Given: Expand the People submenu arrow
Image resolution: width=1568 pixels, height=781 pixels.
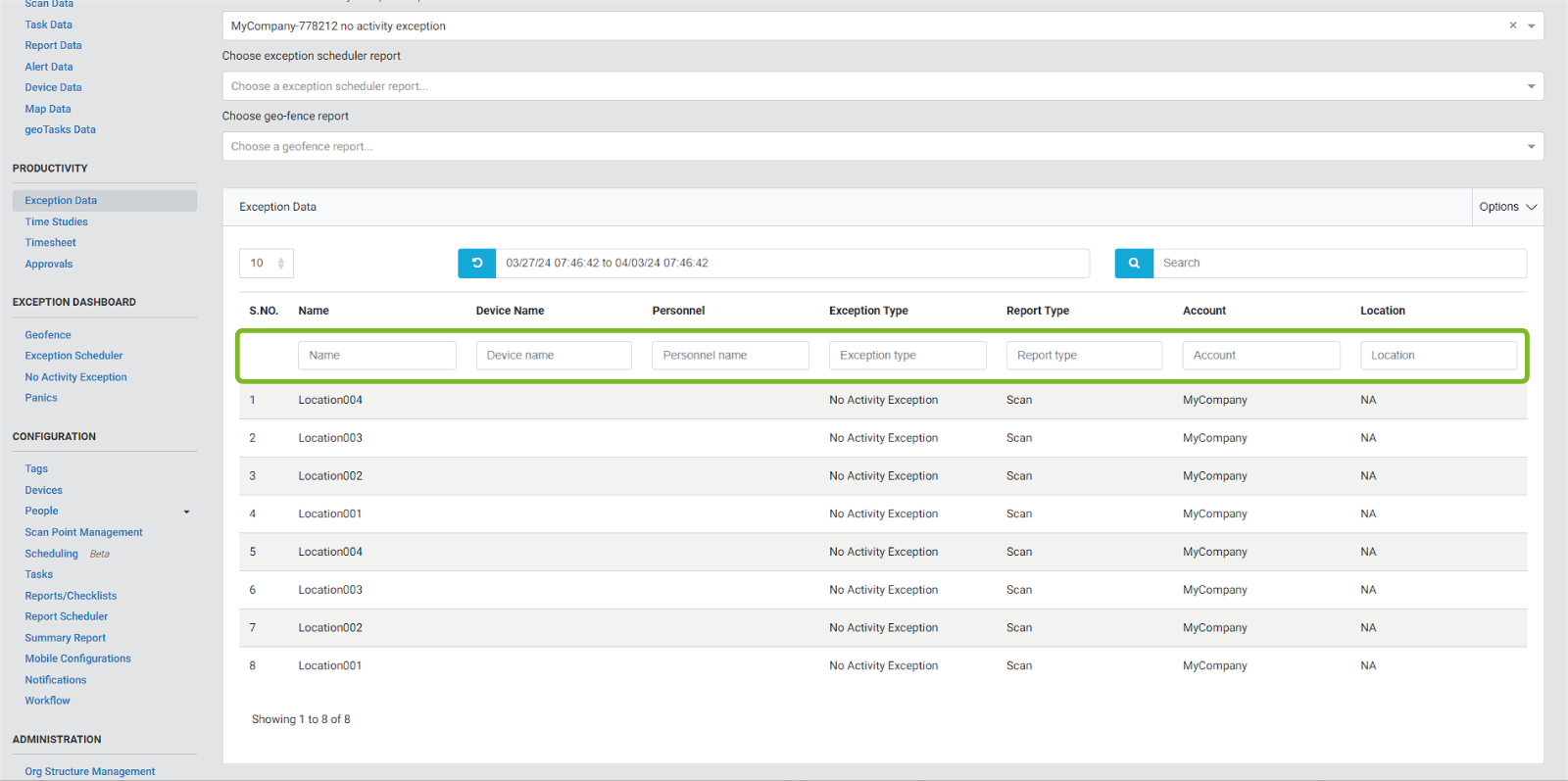Looking at the screenshot, I should tap(186, 512).
